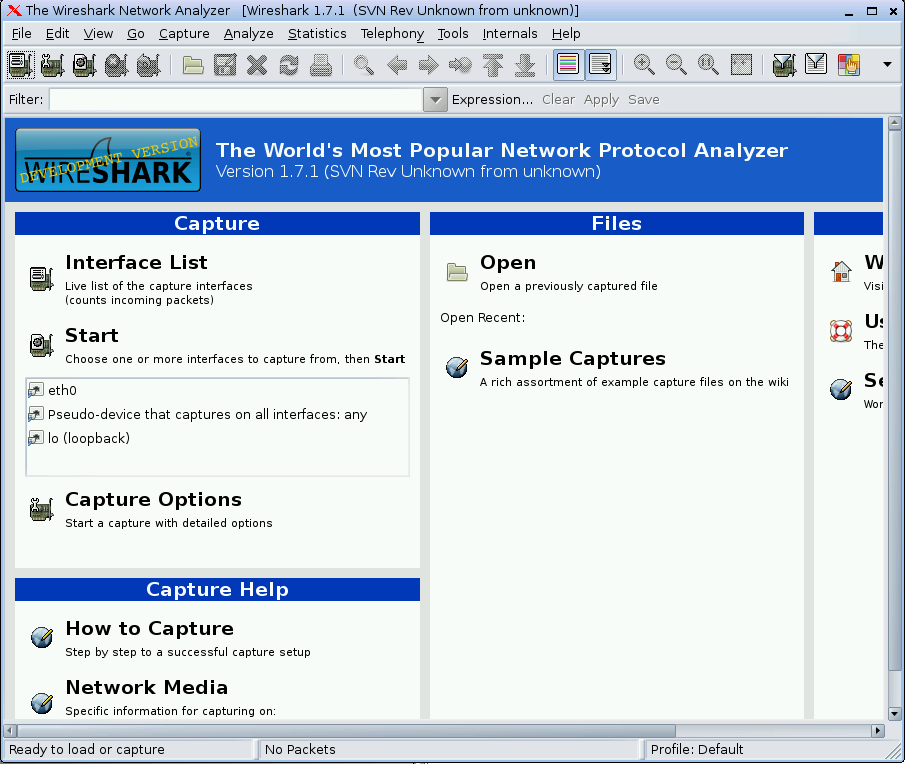The height and width of the screenshot is (764, 905).
Task: Select the lo (loopback) interface
Action: [x=218, y=438]
